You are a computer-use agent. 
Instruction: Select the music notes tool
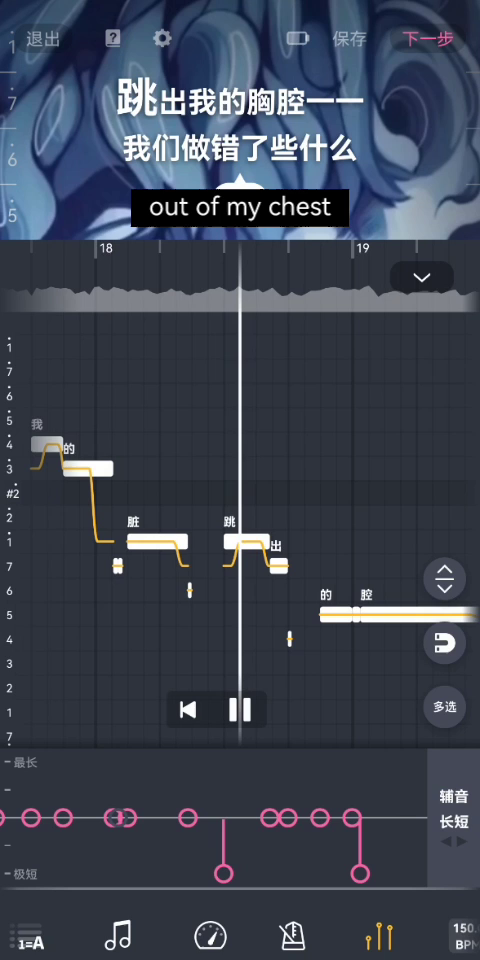coord(118,935)
